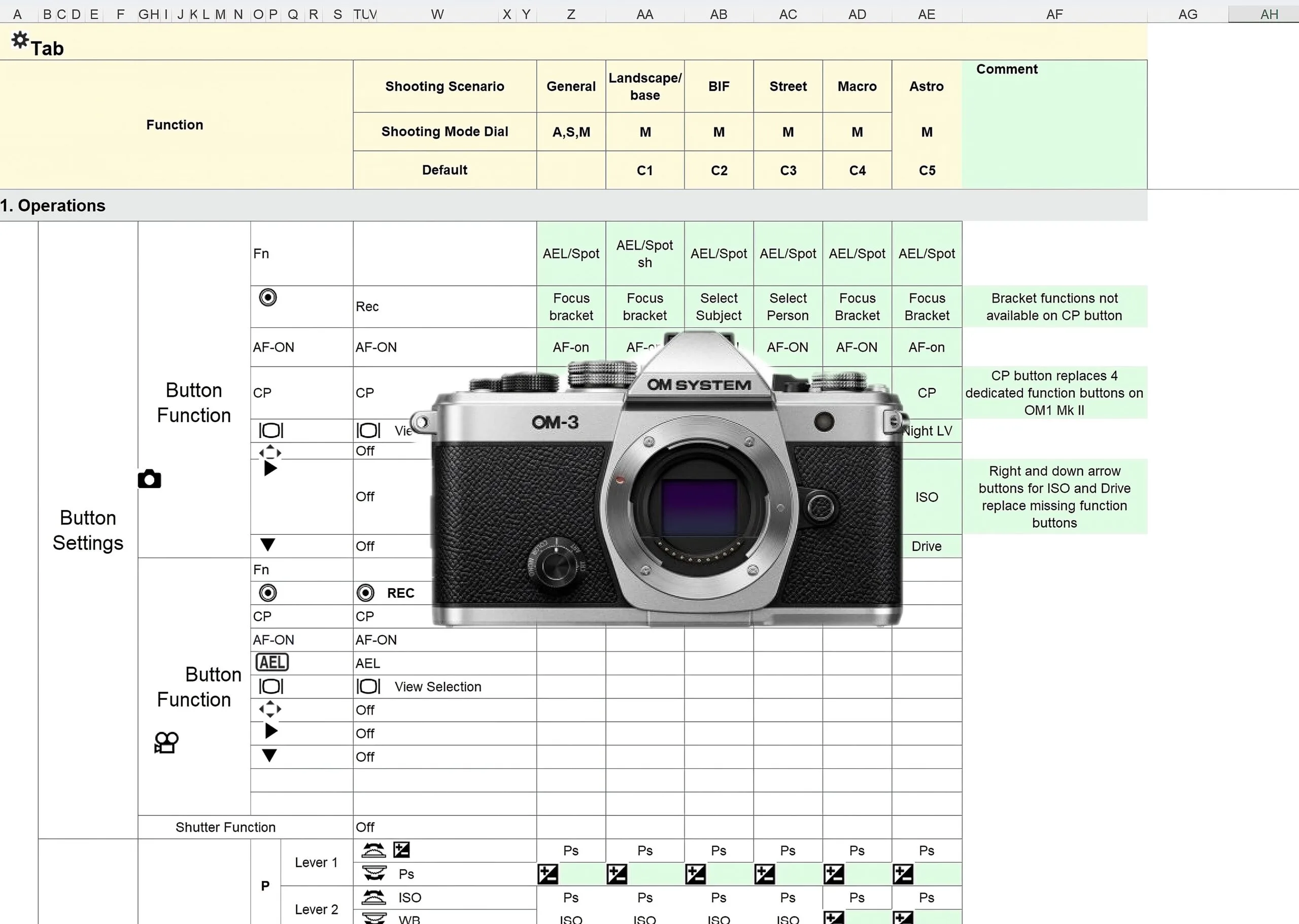Select column header AH
This screenshot has width=1299, height=924.
(x=1263, y=14)
